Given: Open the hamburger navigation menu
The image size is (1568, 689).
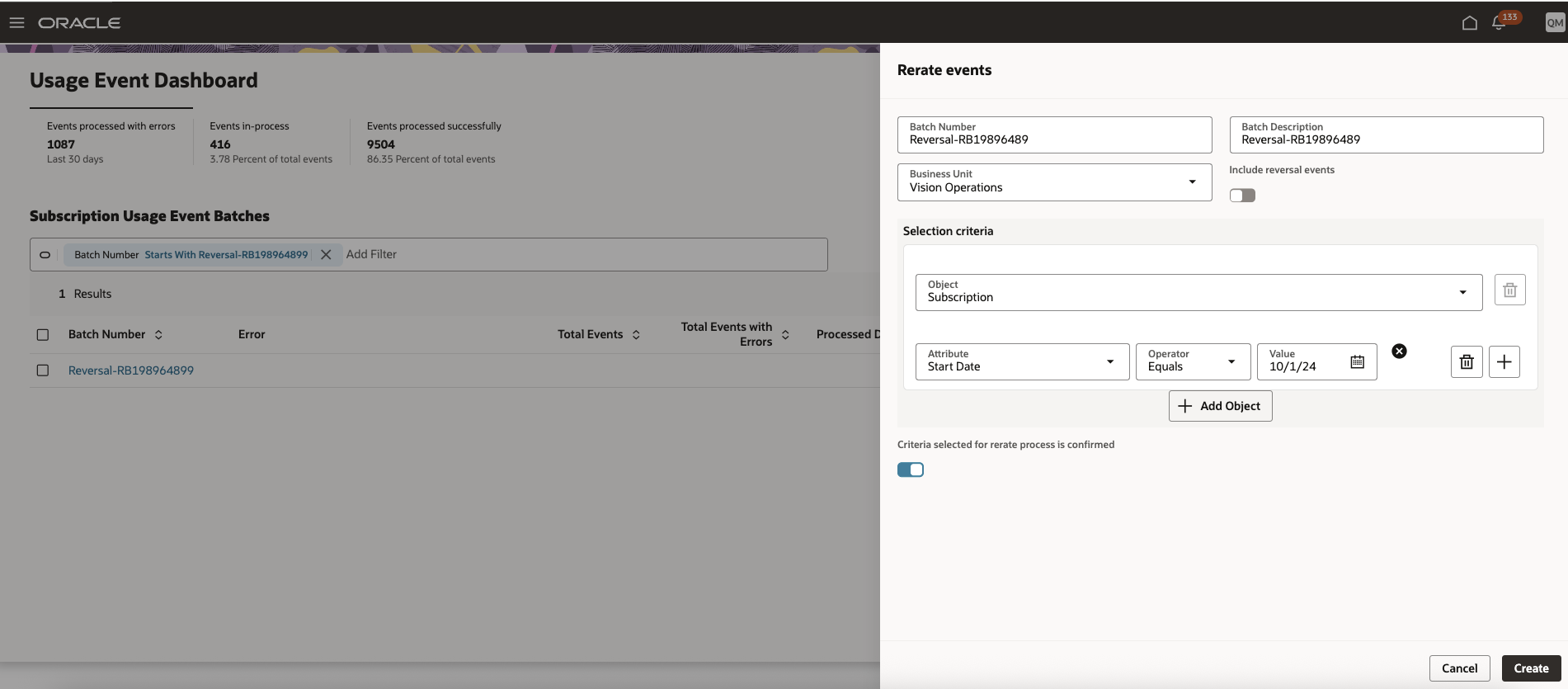Looking at the screenshot, I should [x=16, y=22].
